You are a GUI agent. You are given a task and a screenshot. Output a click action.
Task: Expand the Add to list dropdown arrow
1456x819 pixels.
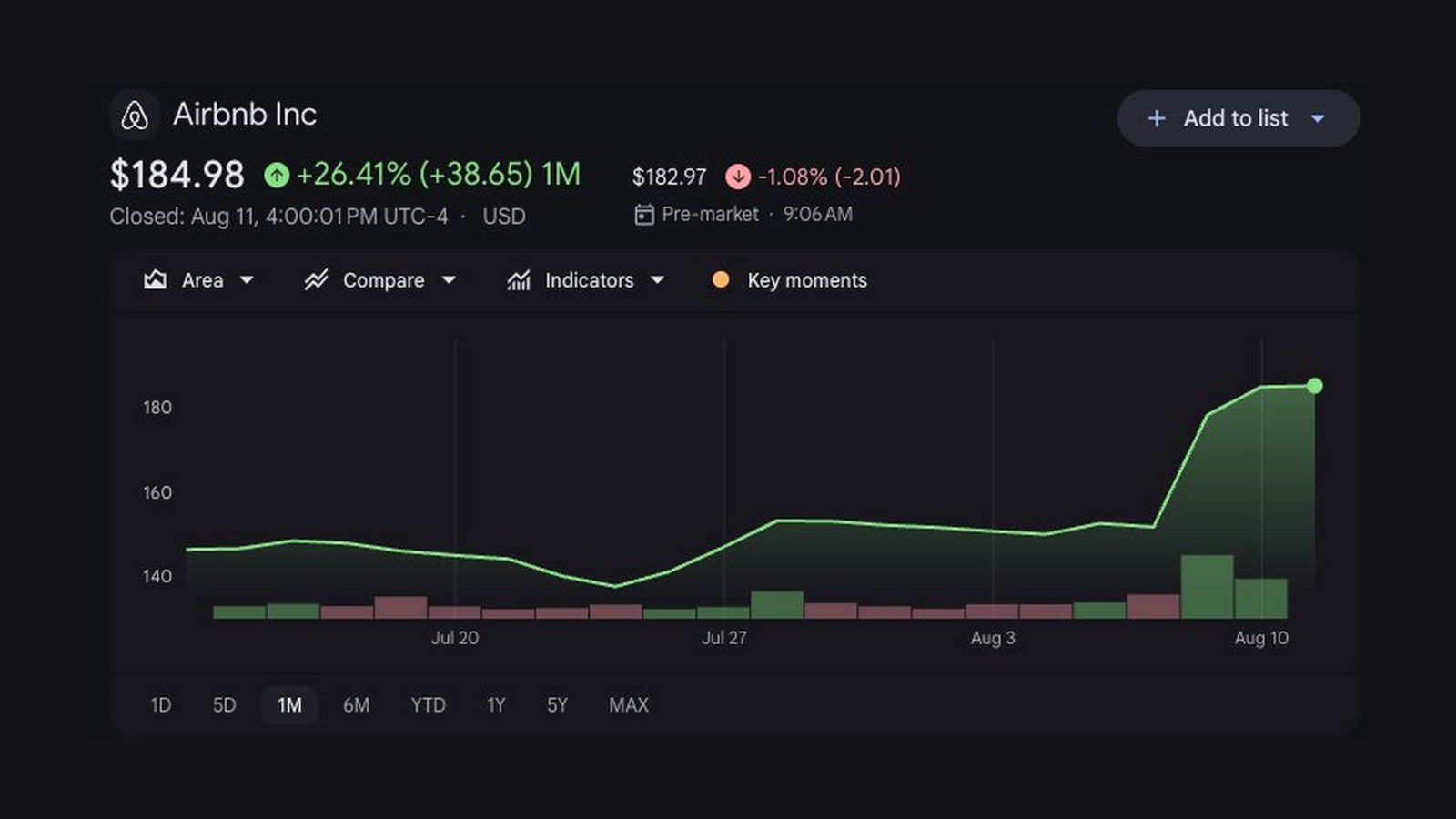point(1318,118)
